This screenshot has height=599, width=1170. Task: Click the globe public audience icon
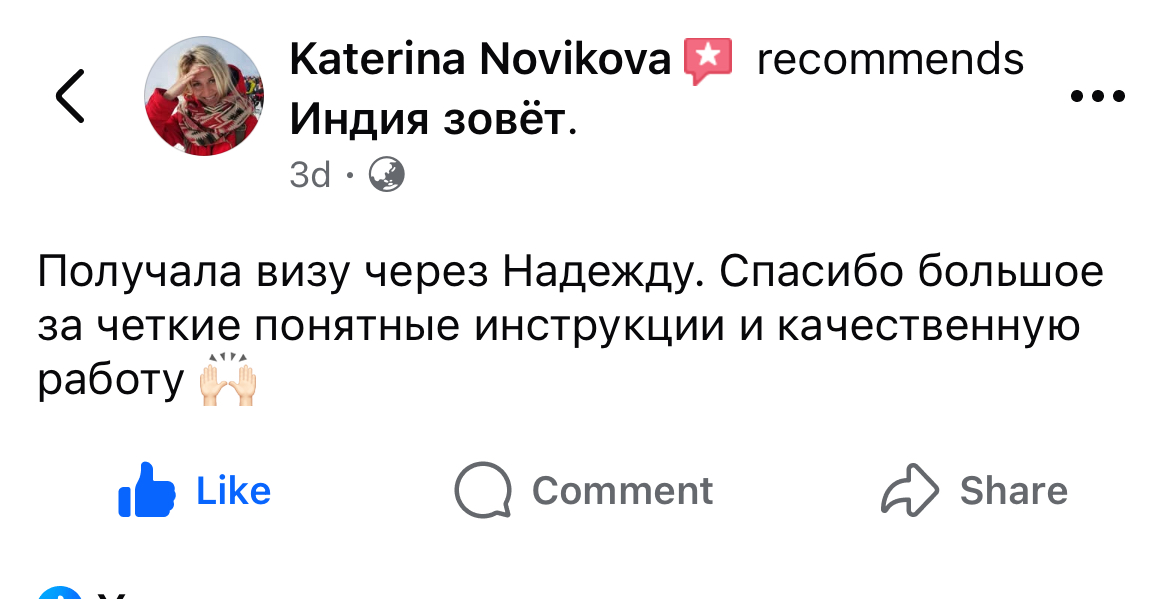[387, 175]
